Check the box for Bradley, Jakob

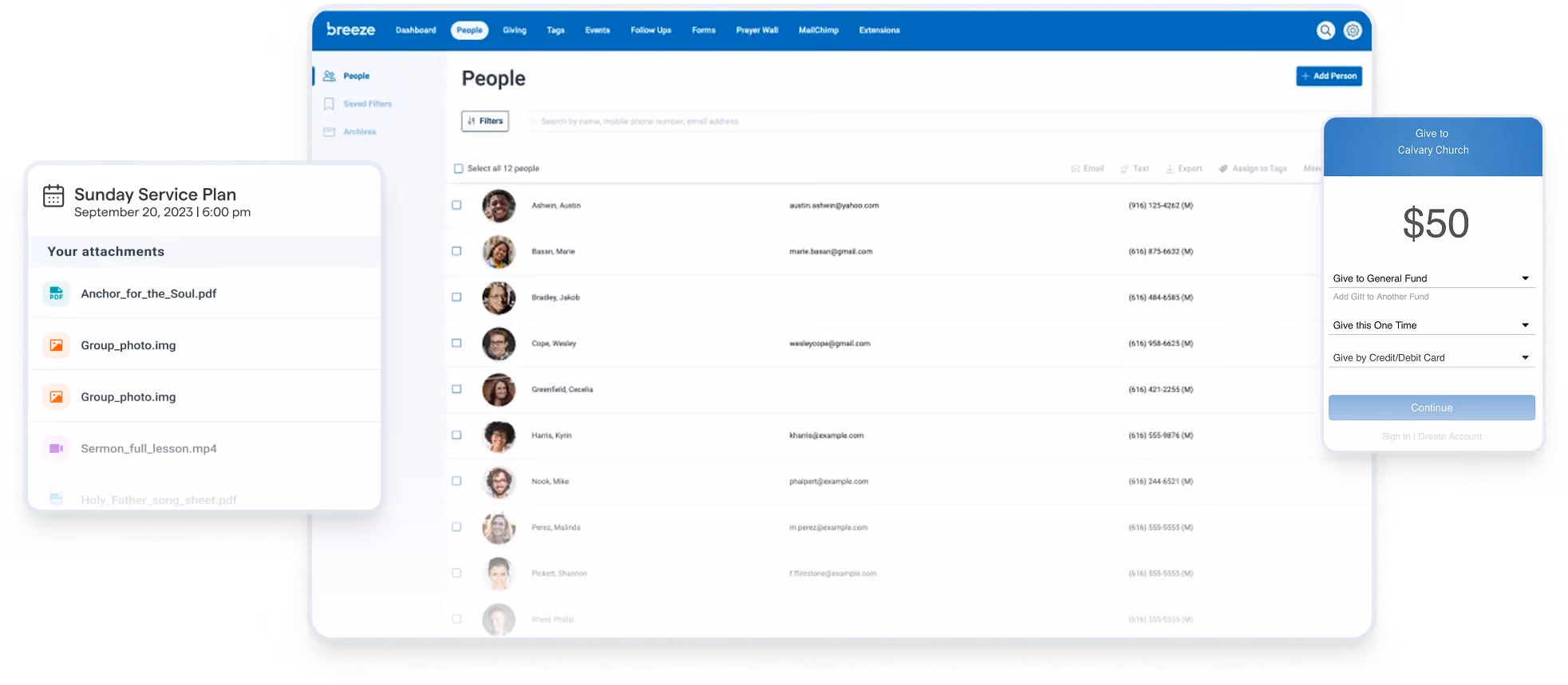pyautogui.click(x=456, y=297)
